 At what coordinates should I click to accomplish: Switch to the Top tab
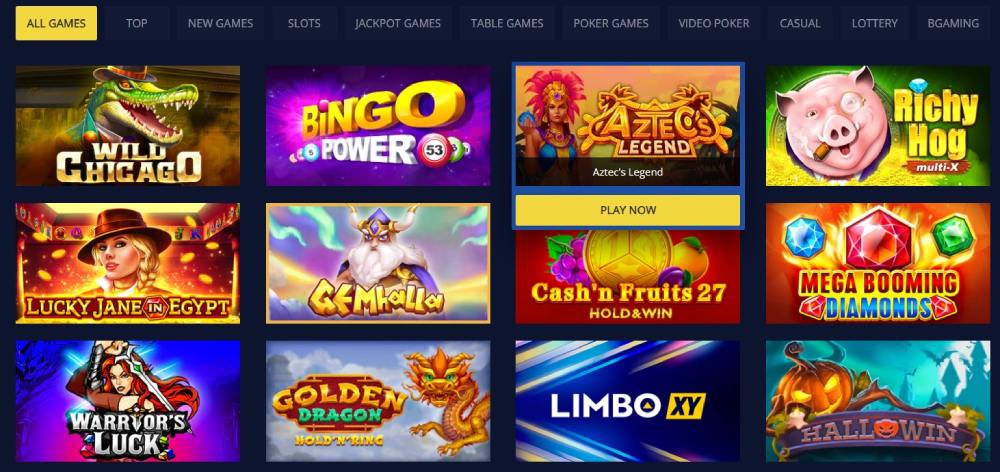pos(136,24)
